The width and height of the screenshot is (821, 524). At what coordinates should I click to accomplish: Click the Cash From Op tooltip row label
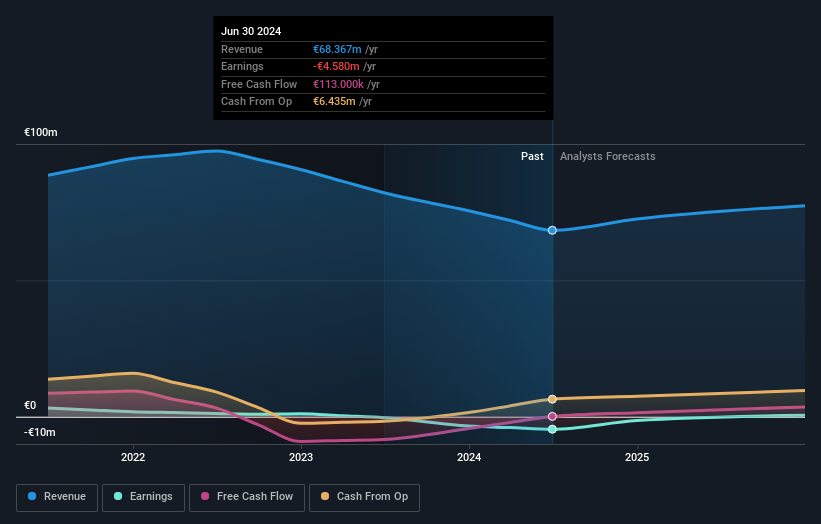pyautogui.click(x=257, y=102)
